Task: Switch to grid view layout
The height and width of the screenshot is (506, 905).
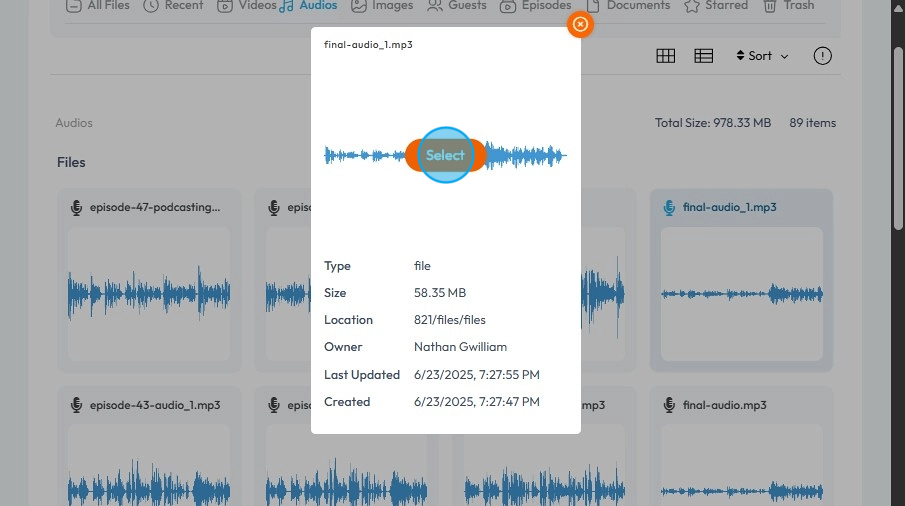Action: click(665, 56)
